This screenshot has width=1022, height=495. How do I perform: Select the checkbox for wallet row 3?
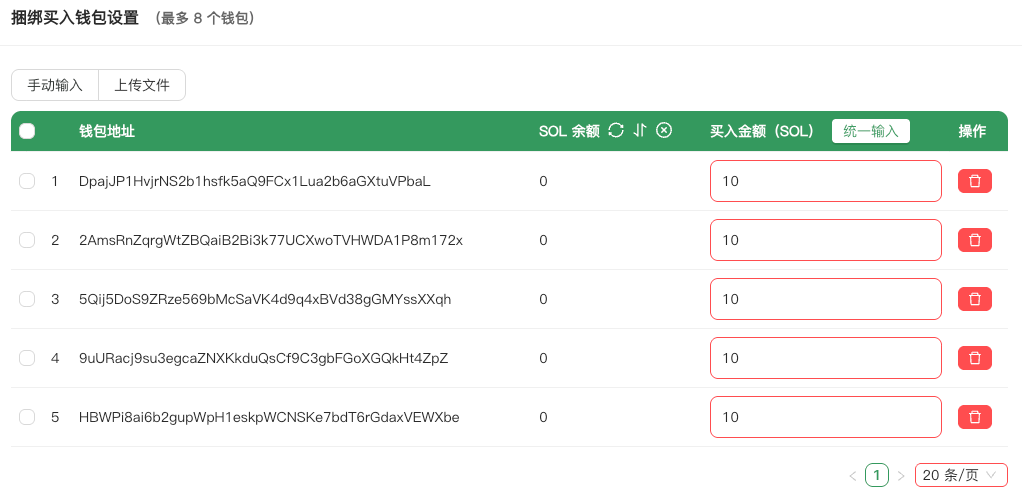click(x=27, y=299)
